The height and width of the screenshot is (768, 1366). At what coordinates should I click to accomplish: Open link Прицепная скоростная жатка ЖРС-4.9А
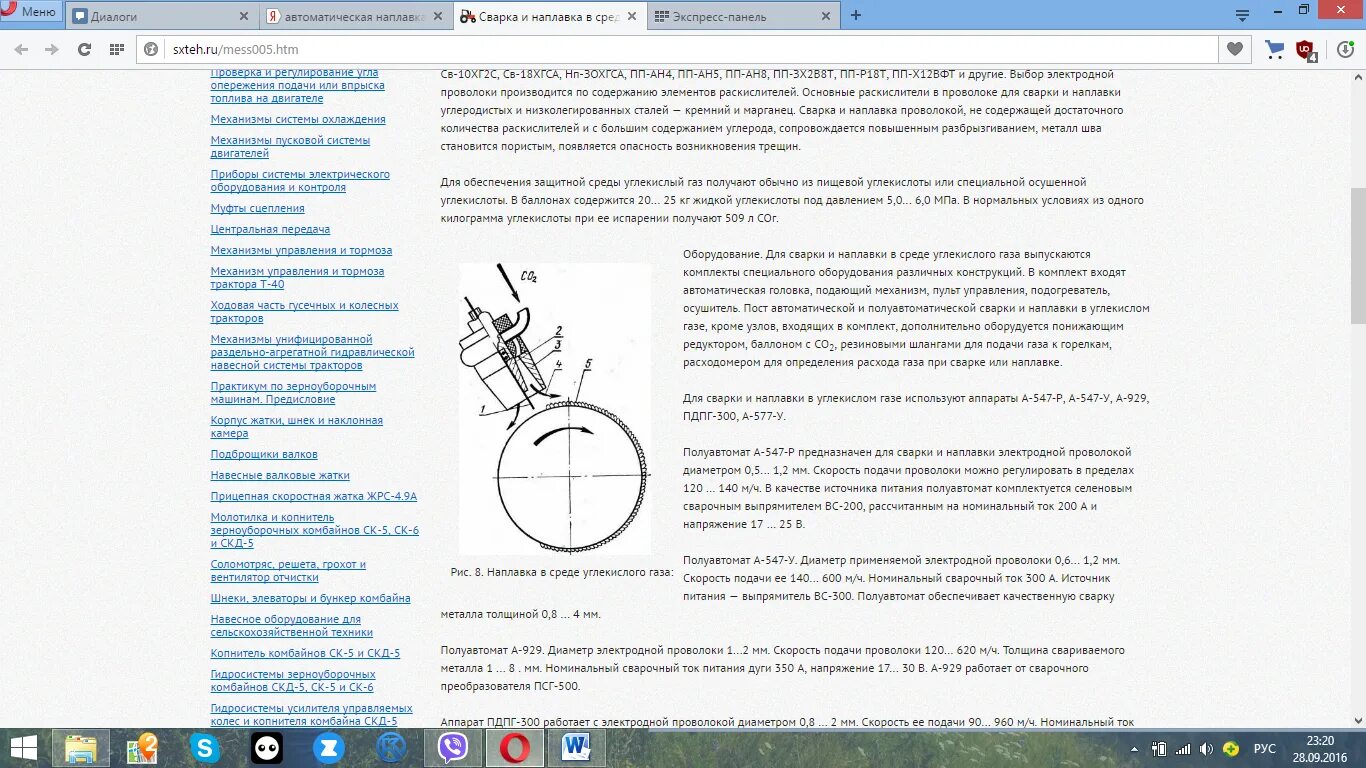(314, 496)
